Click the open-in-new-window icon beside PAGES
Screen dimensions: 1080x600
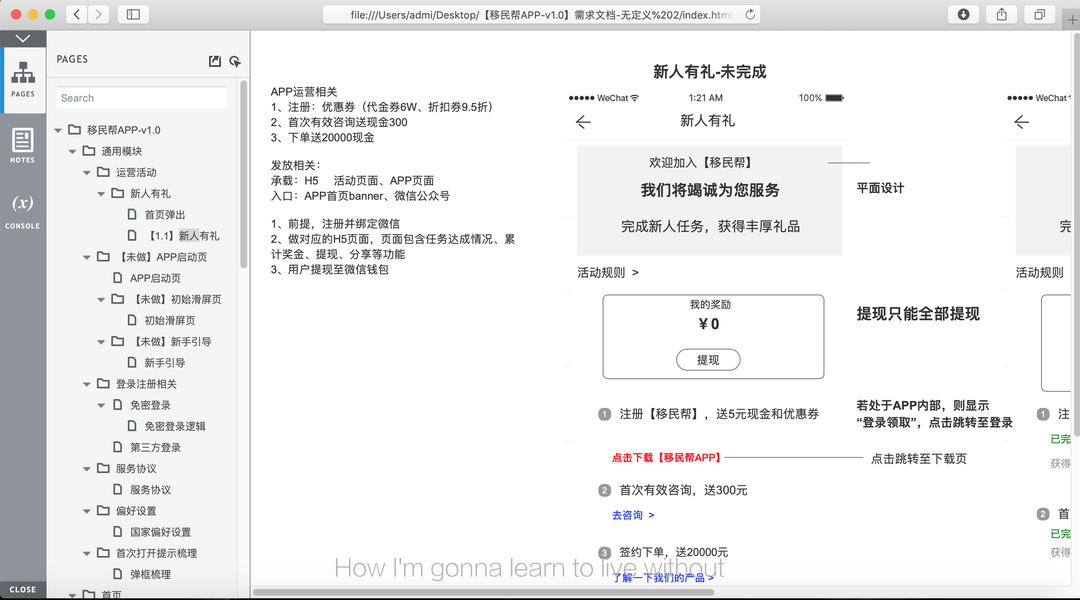[215, 61]
